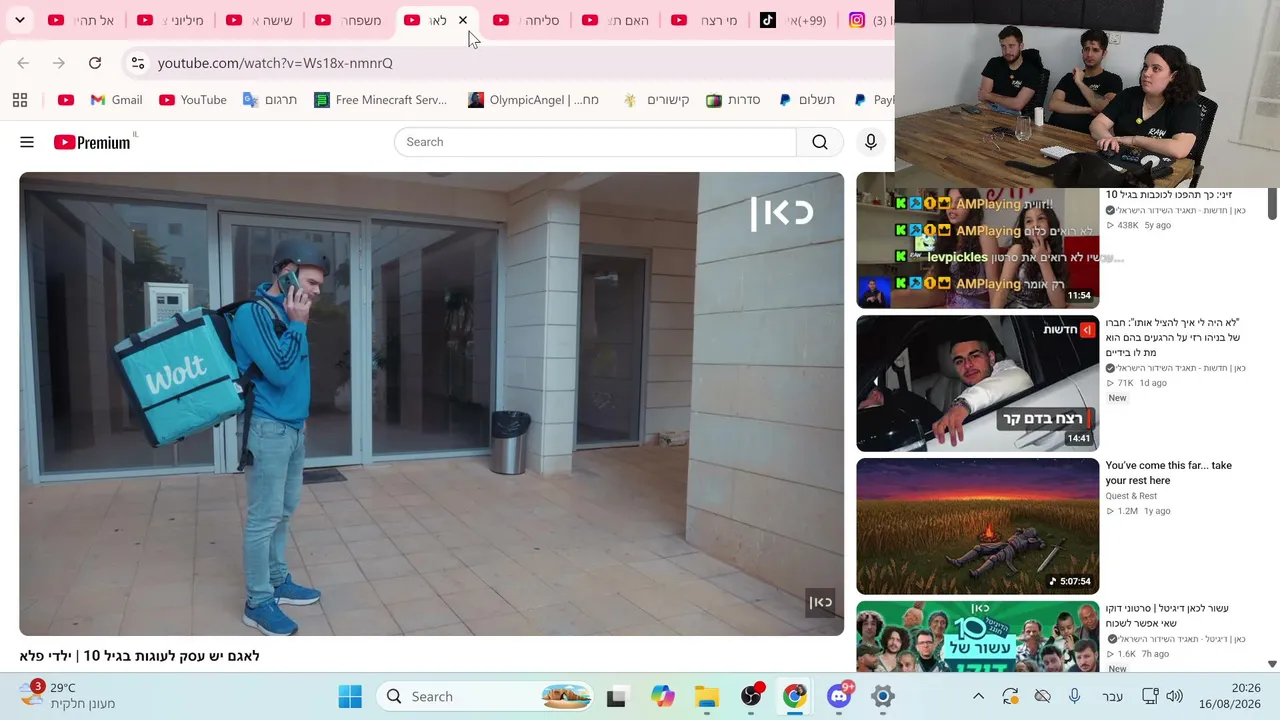Open the Quest & Rest channel

(1131, 496)
